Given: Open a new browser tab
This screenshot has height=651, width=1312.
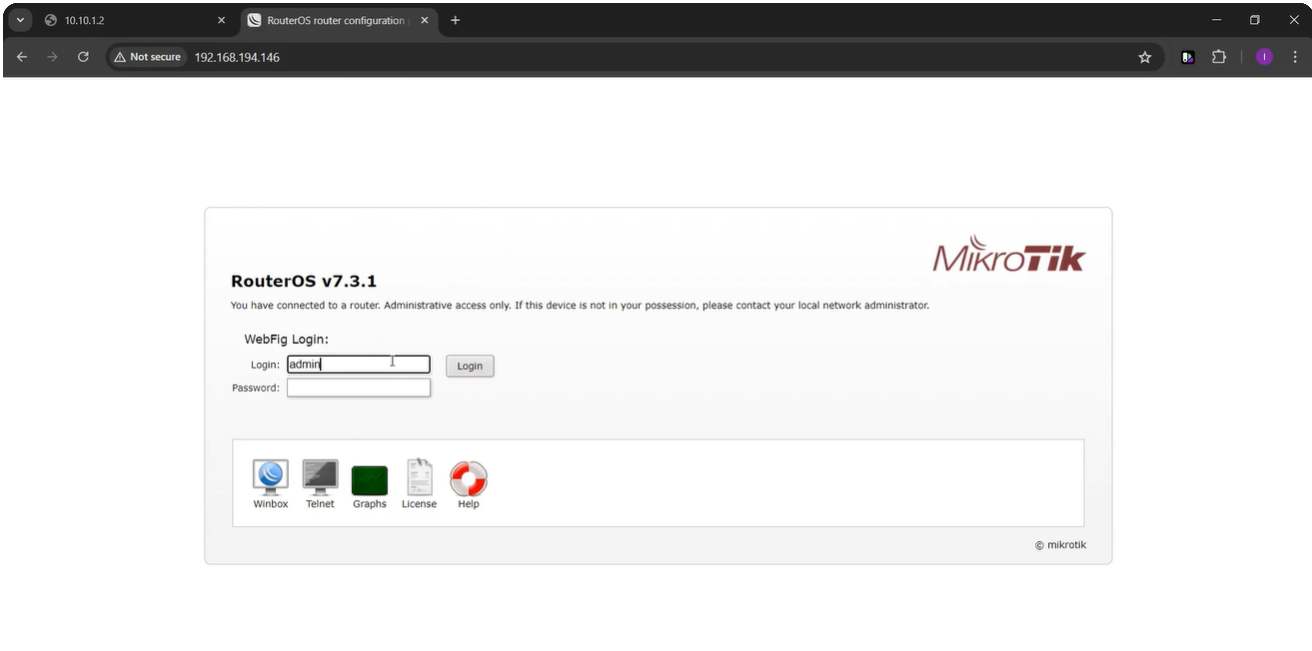Looking at the screenshot, I should click(455, 20).
